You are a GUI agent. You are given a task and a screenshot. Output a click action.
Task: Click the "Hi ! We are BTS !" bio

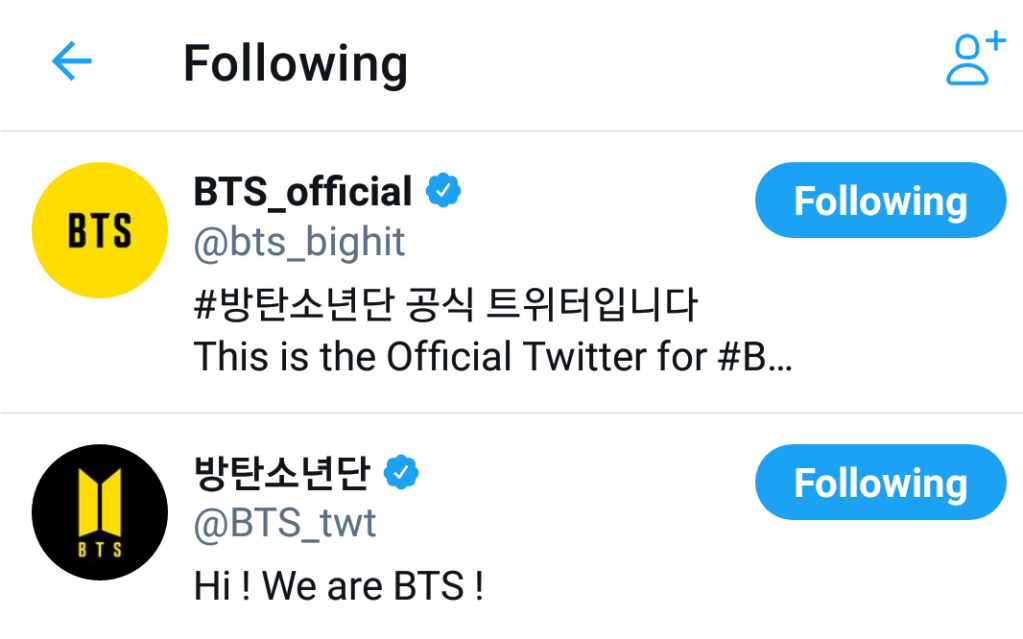coord(339,586)
